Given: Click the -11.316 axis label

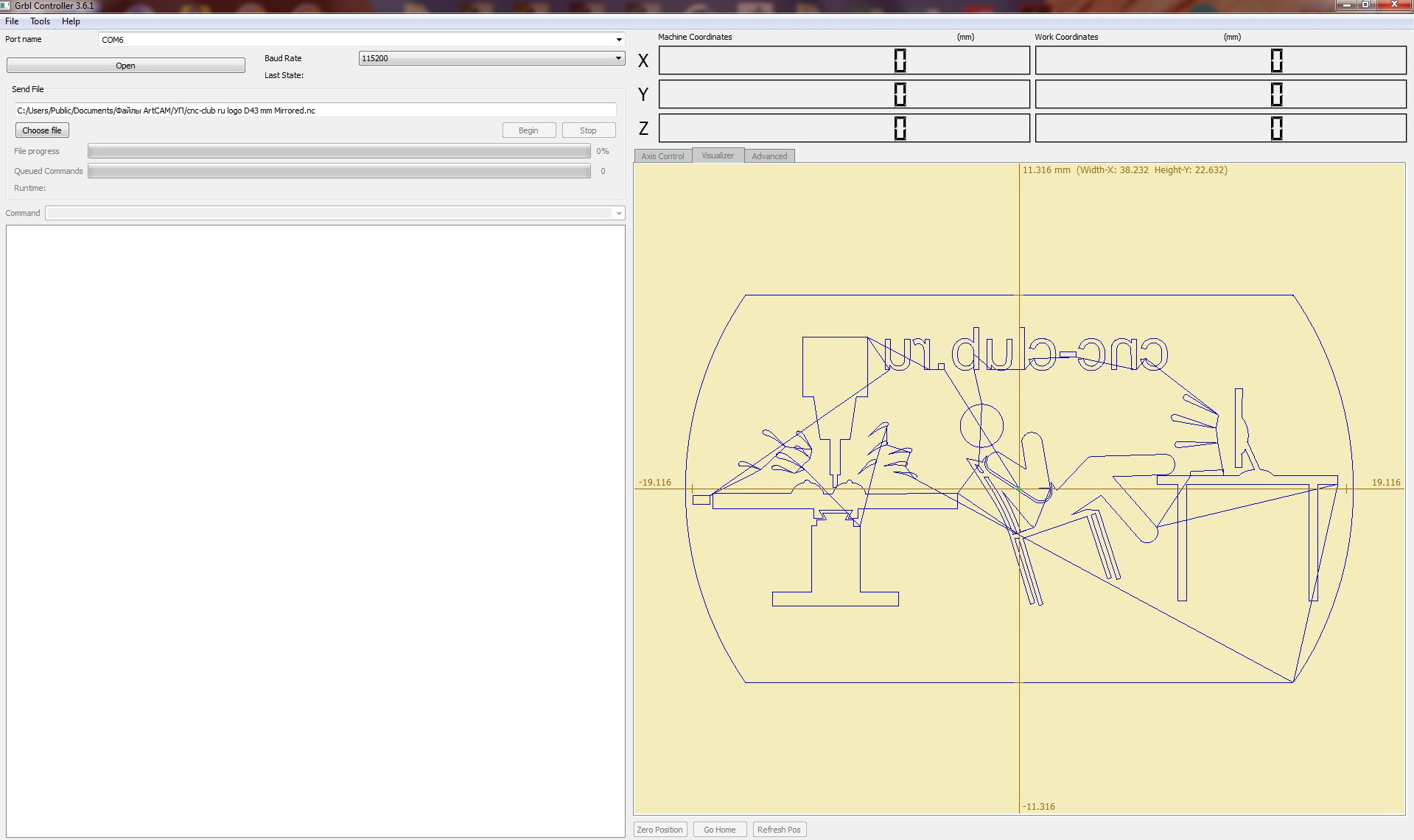Looking at the screenshot, I should 1039,807.
